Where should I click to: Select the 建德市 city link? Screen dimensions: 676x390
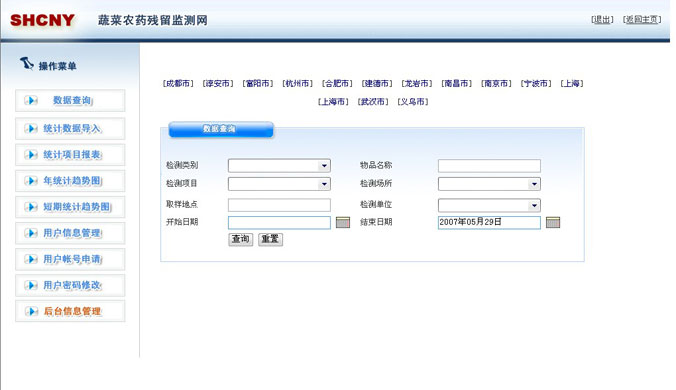click(x=377, y=84)
